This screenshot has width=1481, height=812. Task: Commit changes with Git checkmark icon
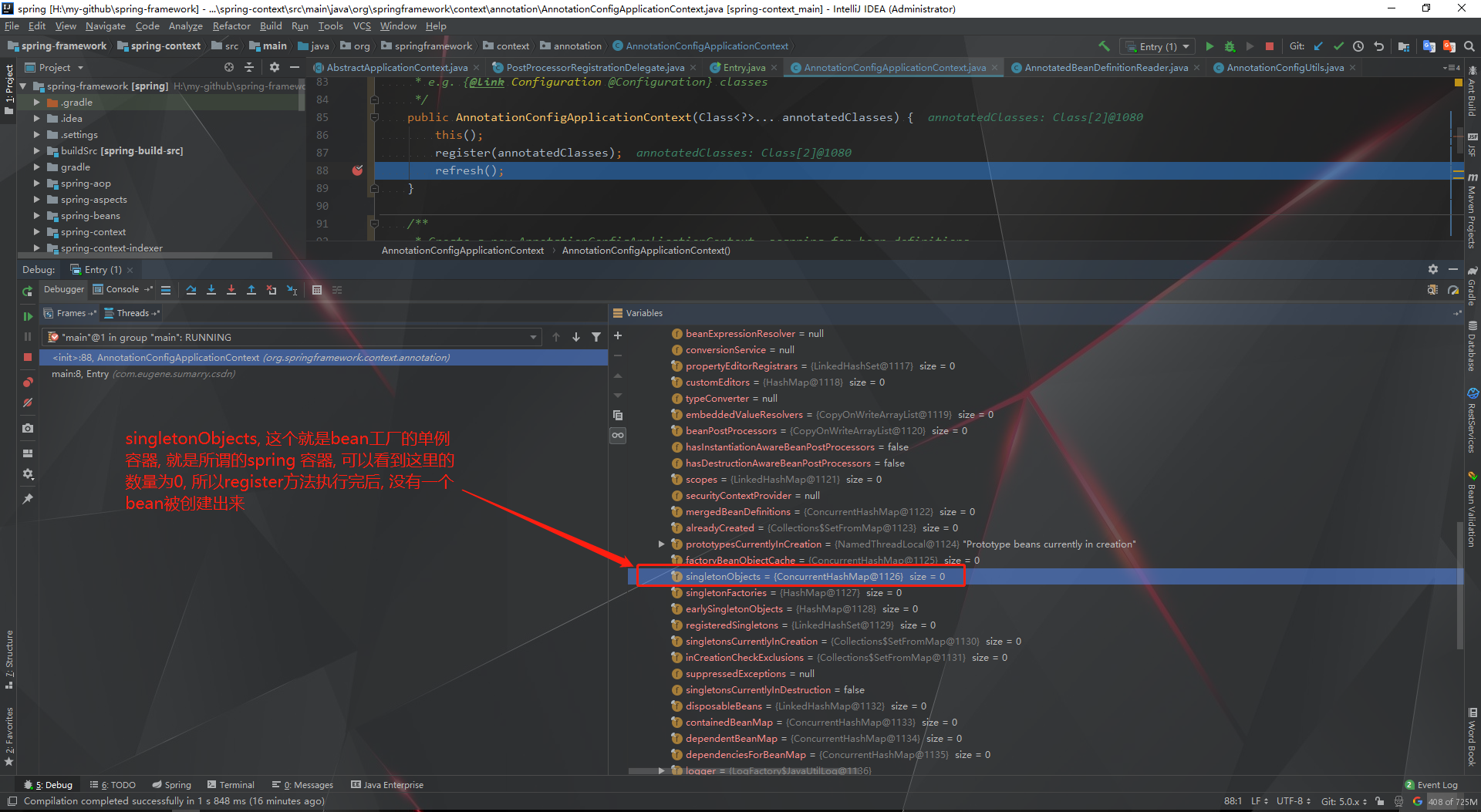click(1338, 46)
